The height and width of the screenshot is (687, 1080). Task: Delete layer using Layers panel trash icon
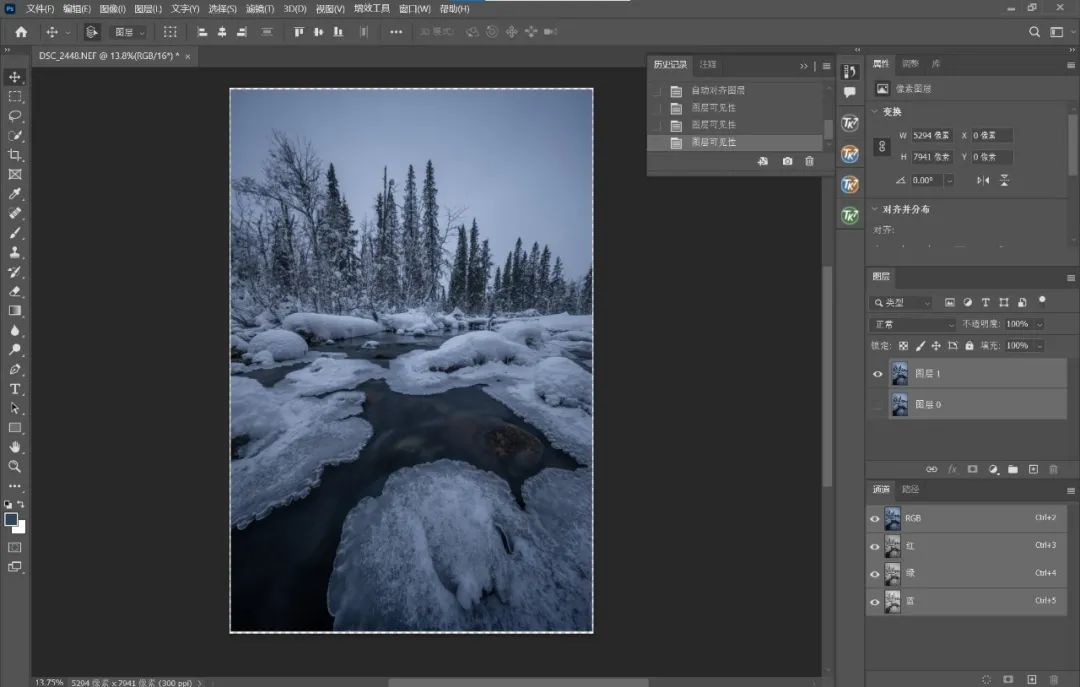(1053, 469)
